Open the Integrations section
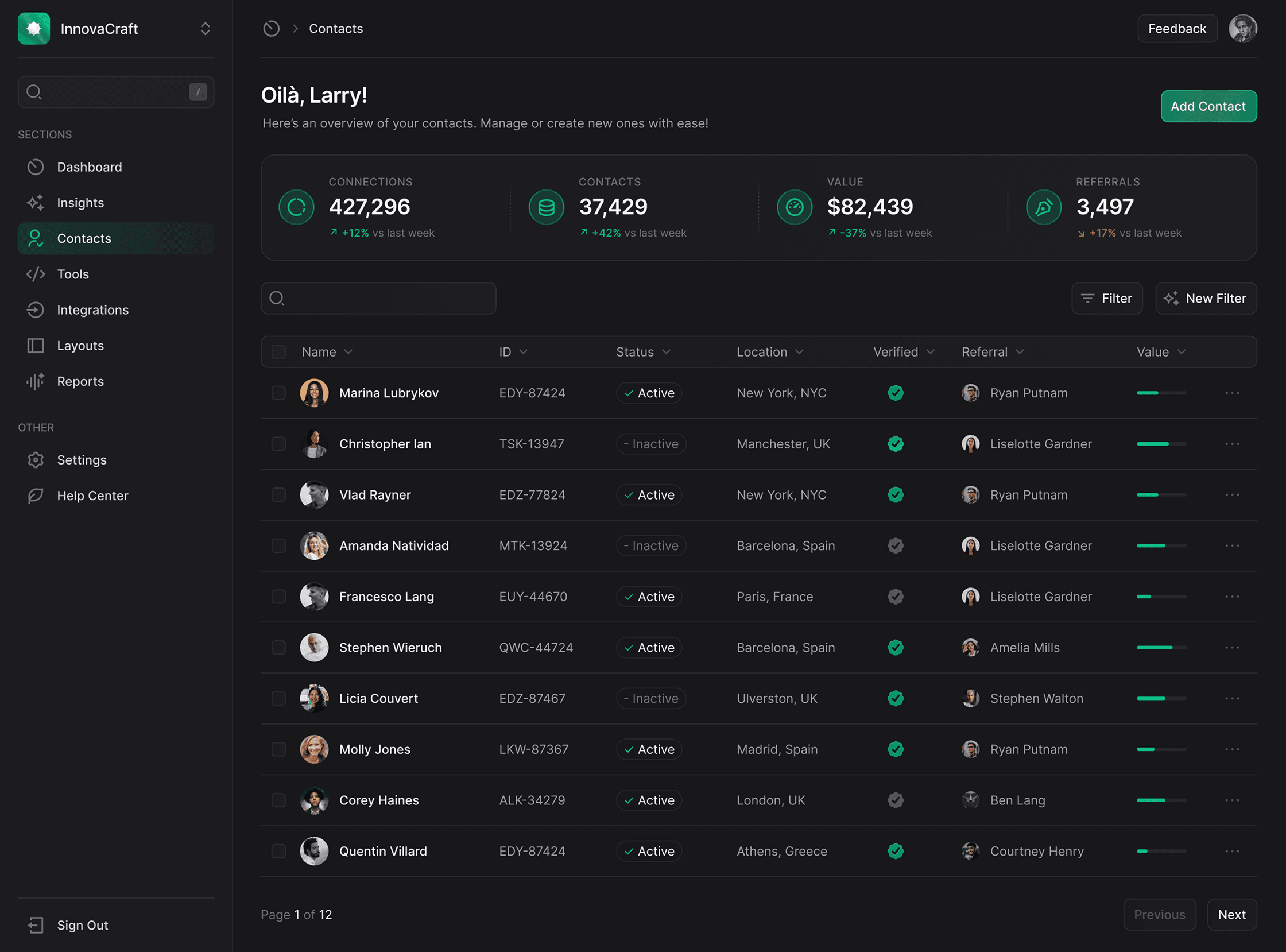The width and height of the screenshot is (1286, 952). [93, 310]
